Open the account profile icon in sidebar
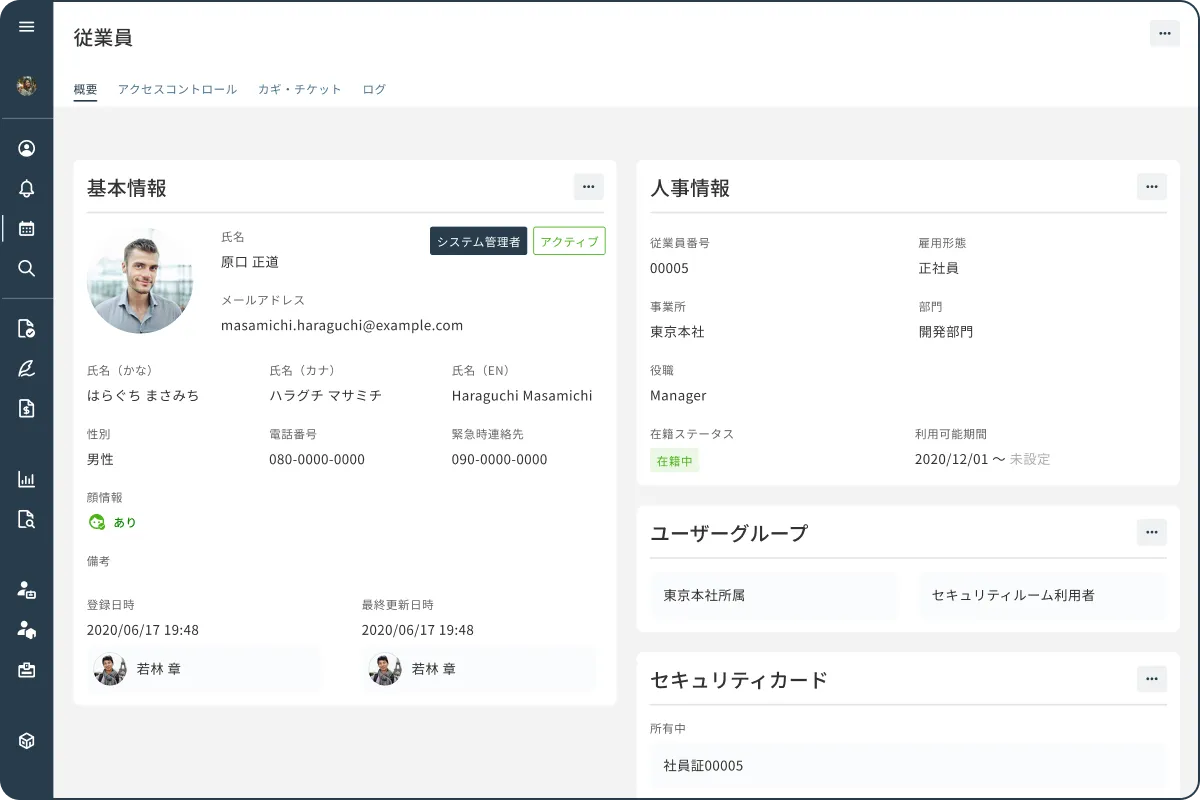Viewport: 1200px width, 800px height. tap(27, 148)
